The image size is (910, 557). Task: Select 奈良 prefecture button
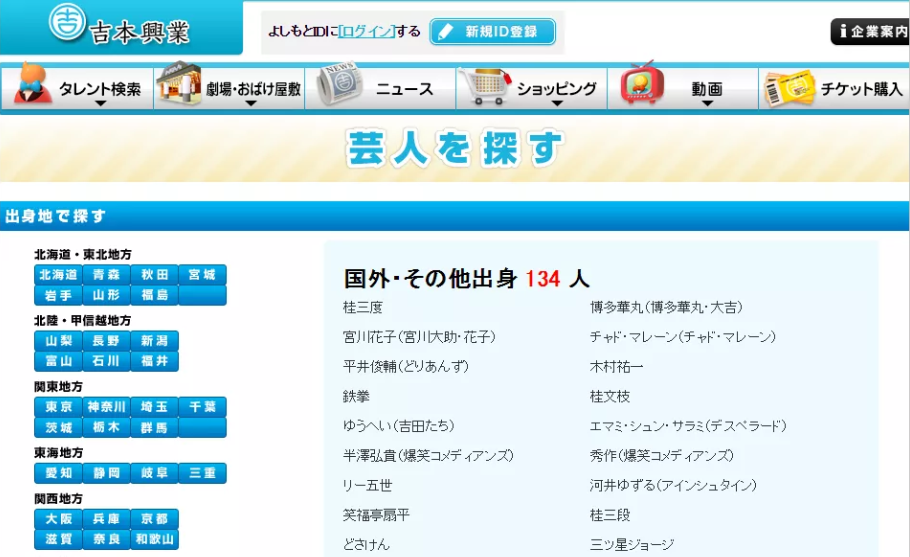tap(106, 540)
